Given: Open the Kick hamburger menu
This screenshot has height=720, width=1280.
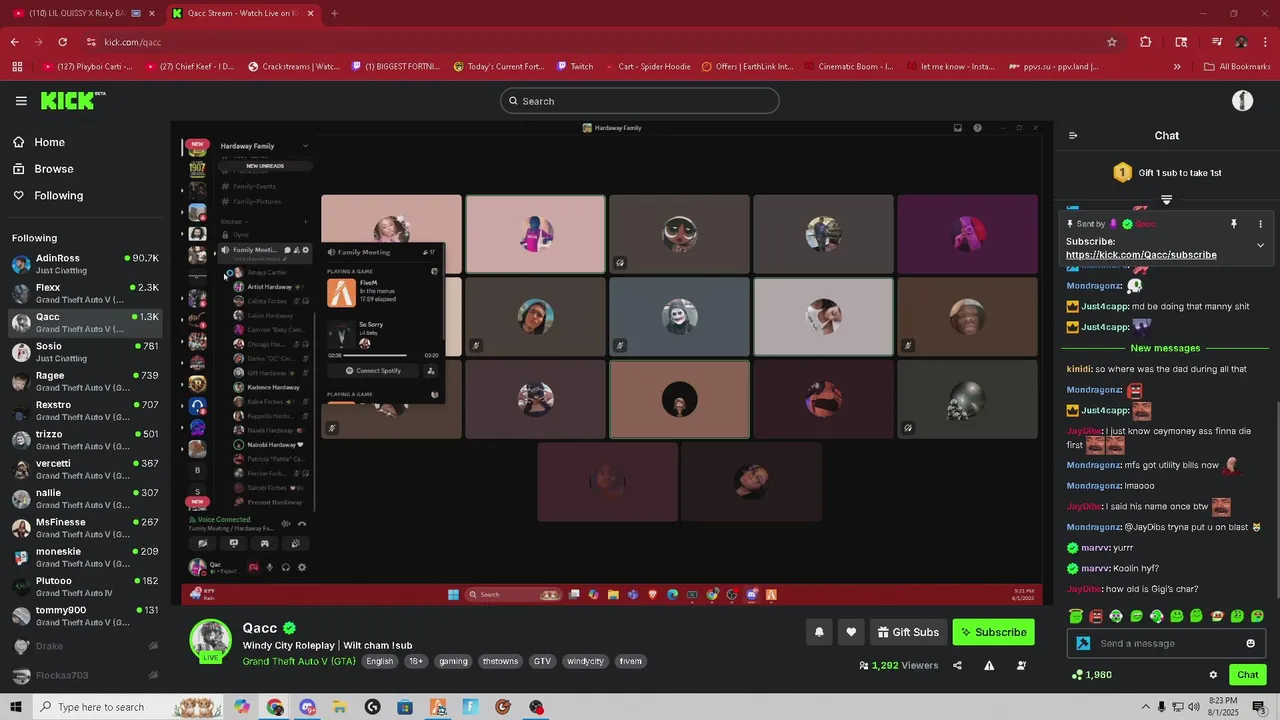Looking at the screenshot, I should 21,101.
